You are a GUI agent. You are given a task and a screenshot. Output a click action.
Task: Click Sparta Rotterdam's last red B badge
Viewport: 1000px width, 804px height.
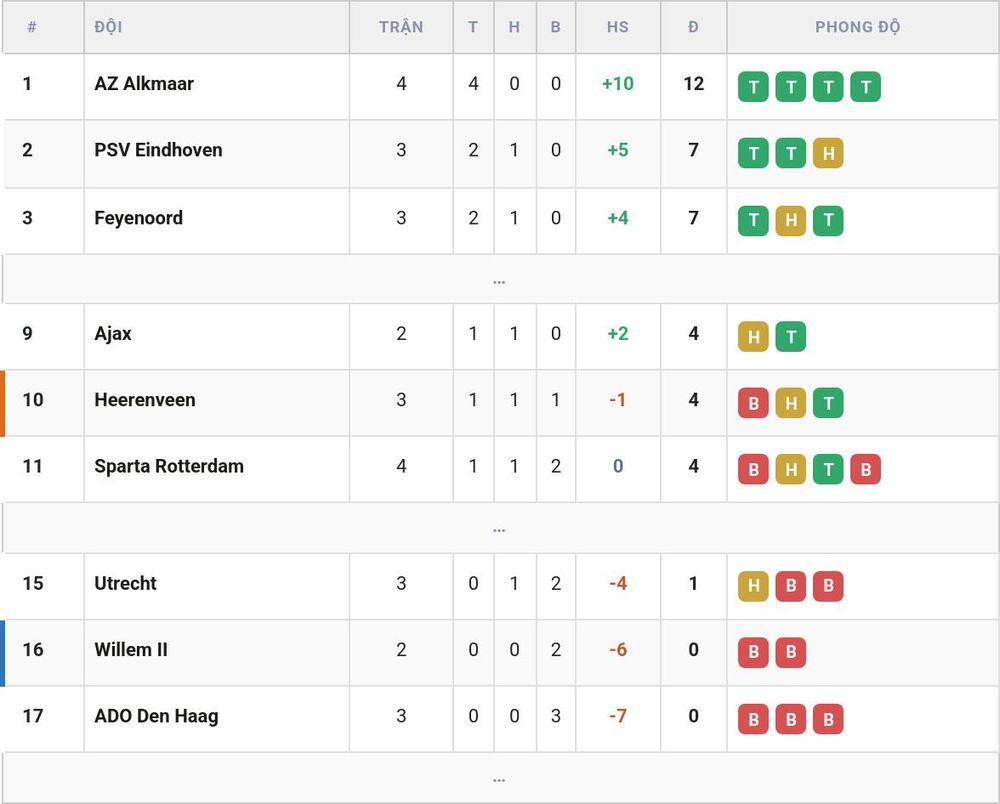865,469
